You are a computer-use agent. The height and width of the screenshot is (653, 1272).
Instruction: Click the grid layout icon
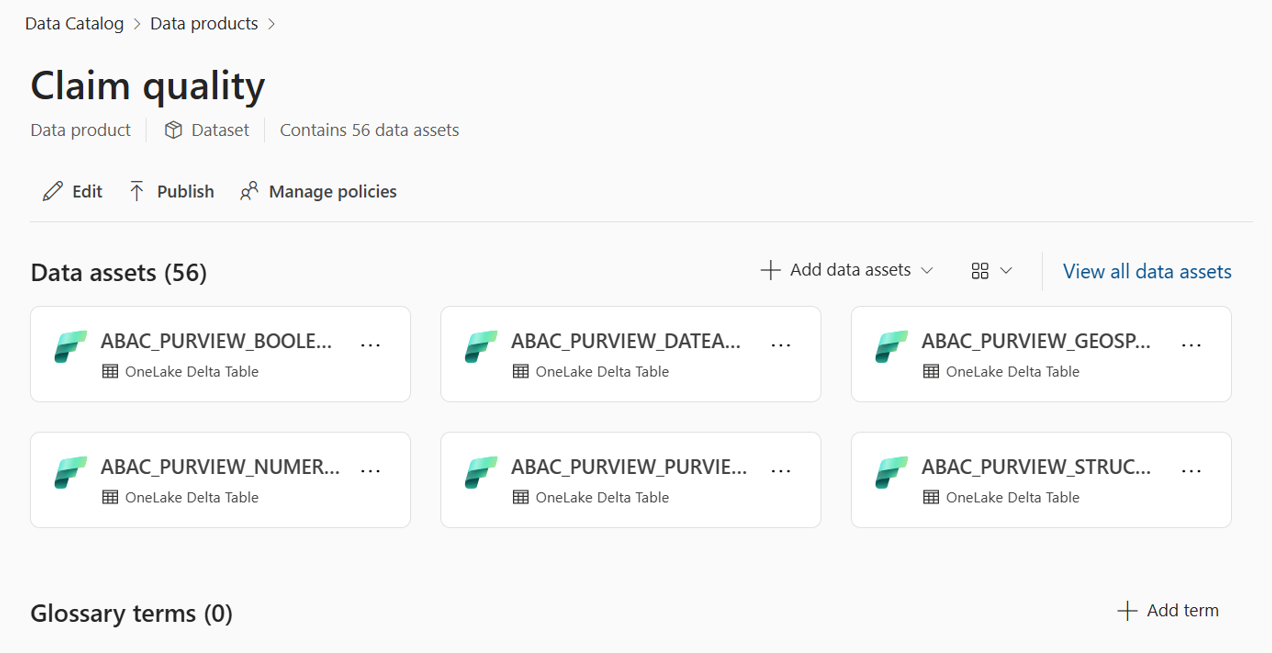coord(980,271)
